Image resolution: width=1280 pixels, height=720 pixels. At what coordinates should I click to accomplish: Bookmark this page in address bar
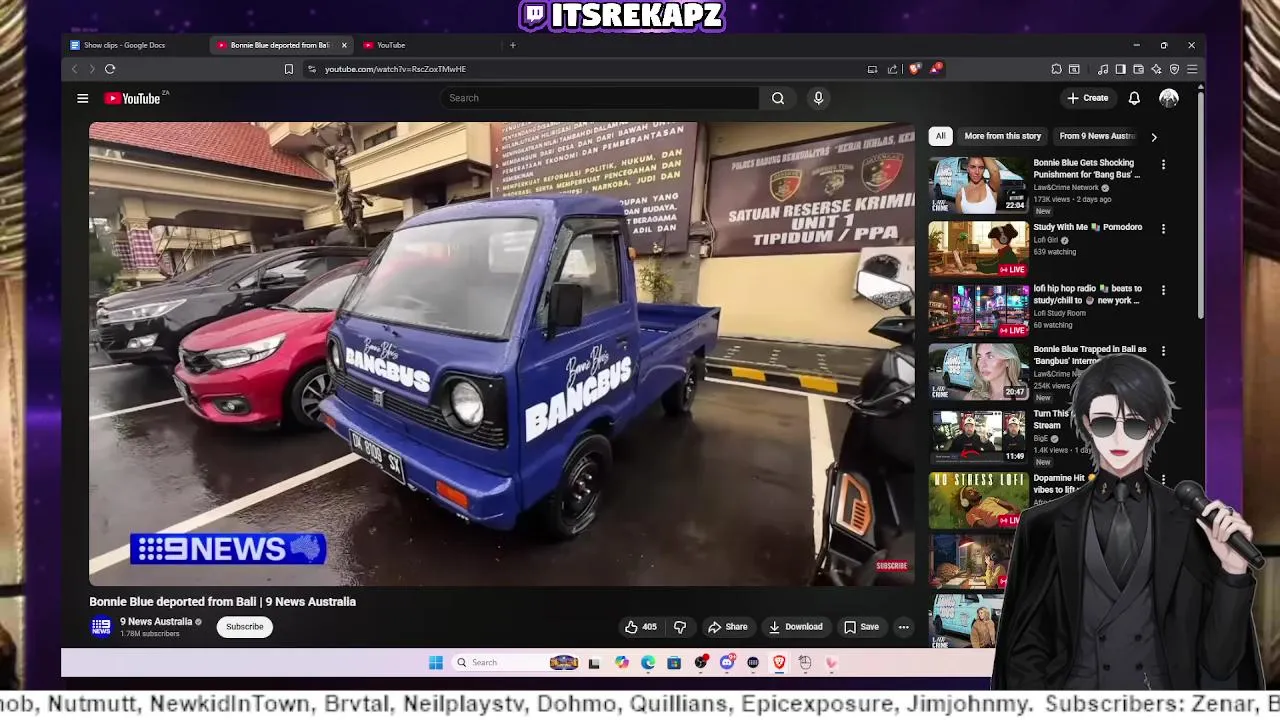[289, 69]
